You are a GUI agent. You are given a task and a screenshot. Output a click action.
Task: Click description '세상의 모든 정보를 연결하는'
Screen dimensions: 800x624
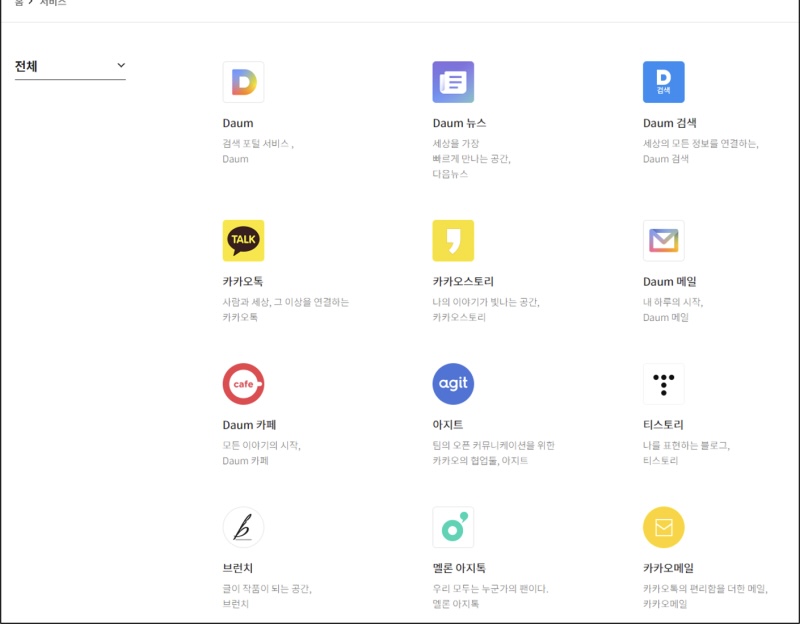point(701,144)
